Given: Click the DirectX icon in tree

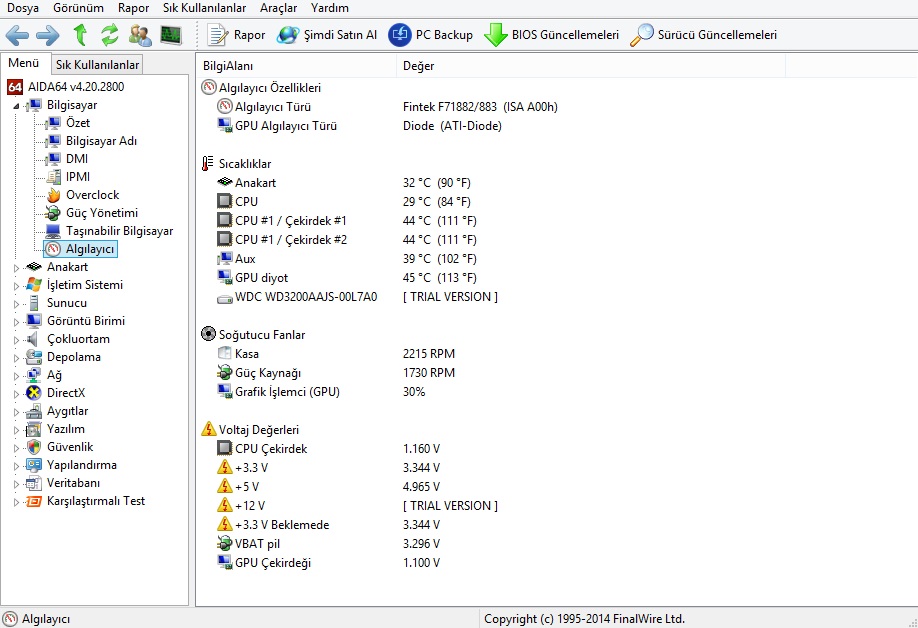Looking at the screenshot, I should tap(34, 393).
